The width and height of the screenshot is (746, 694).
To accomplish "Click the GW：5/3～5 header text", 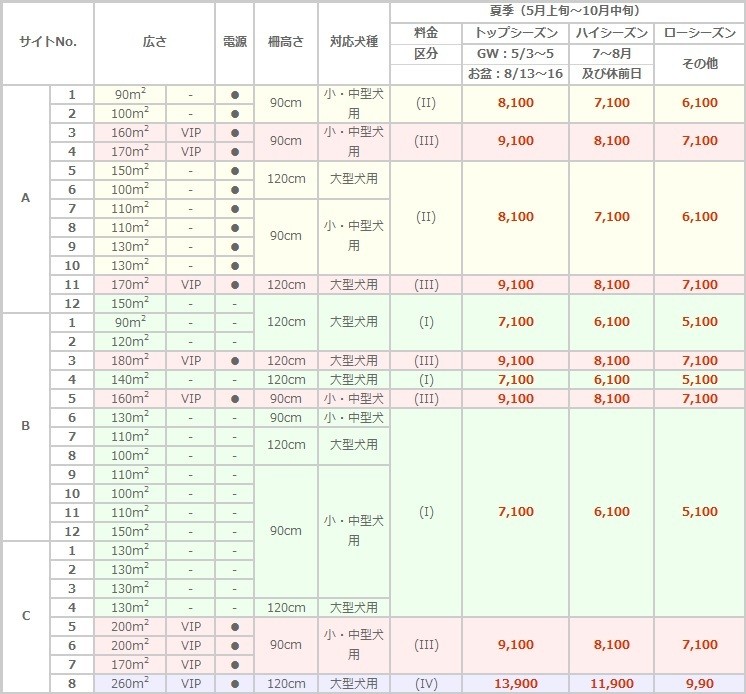I will tap(516, 54).
